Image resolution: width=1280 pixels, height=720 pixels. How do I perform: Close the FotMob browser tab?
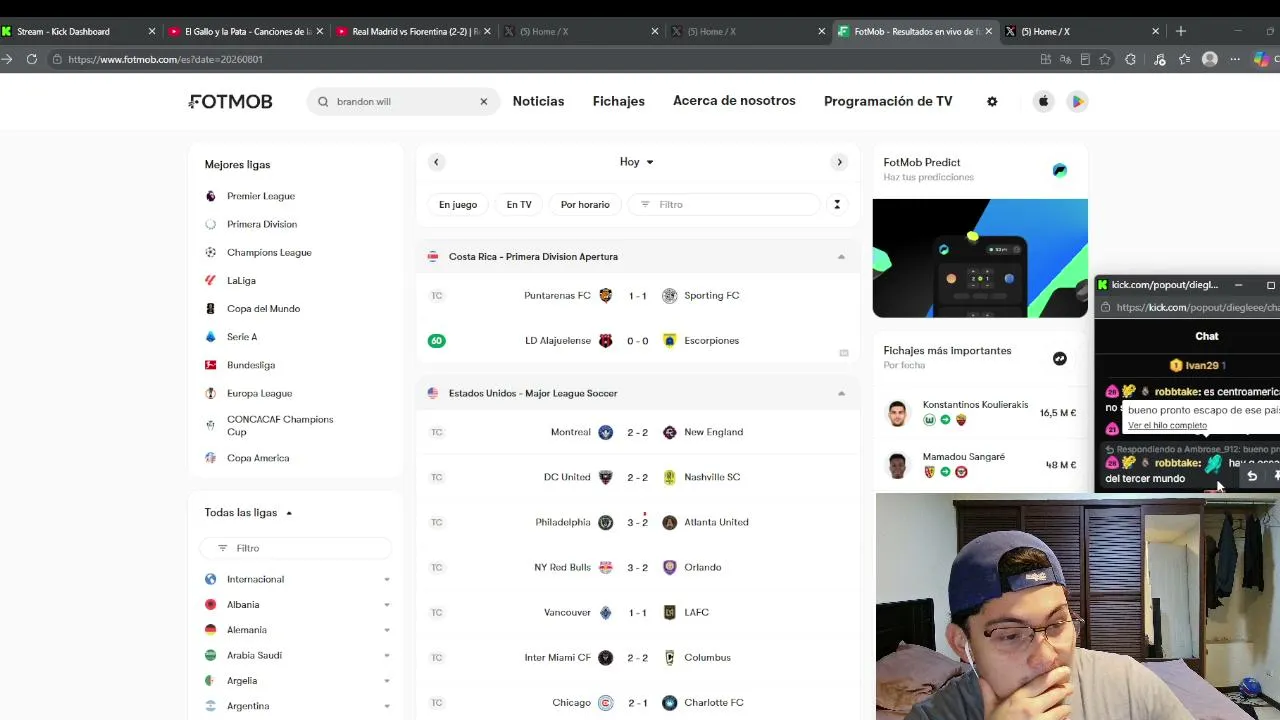[989, 32]
